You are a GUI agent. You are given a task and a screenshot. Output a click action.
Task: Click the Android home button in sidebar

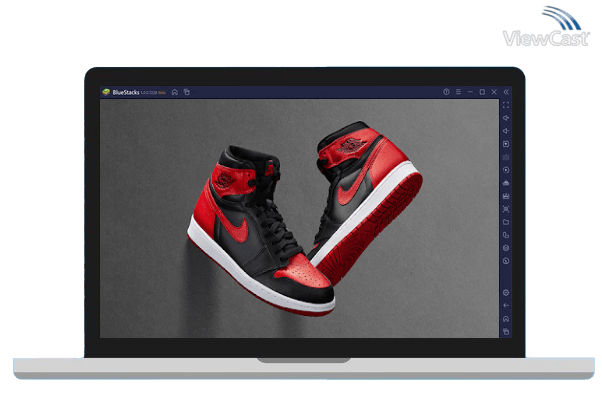tap(506, 318)
